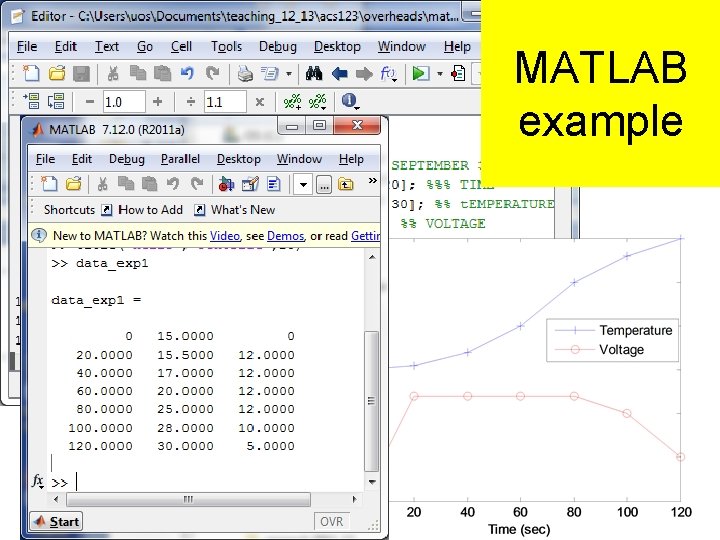The image size is (720, 540).
Task: Click second insert-cell-percent icon in cell toolbar
Action: (317, 101)
